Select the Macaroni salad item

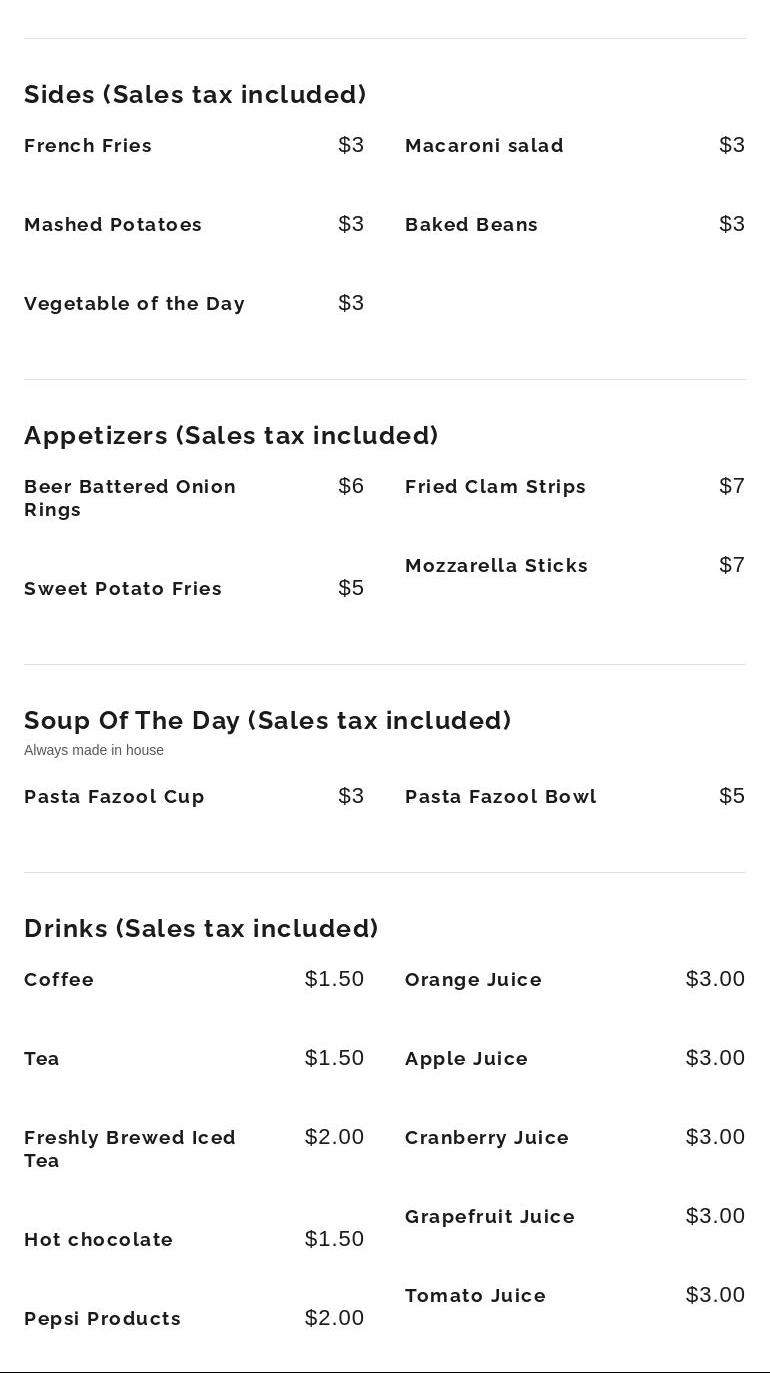[x=484, y=146]
